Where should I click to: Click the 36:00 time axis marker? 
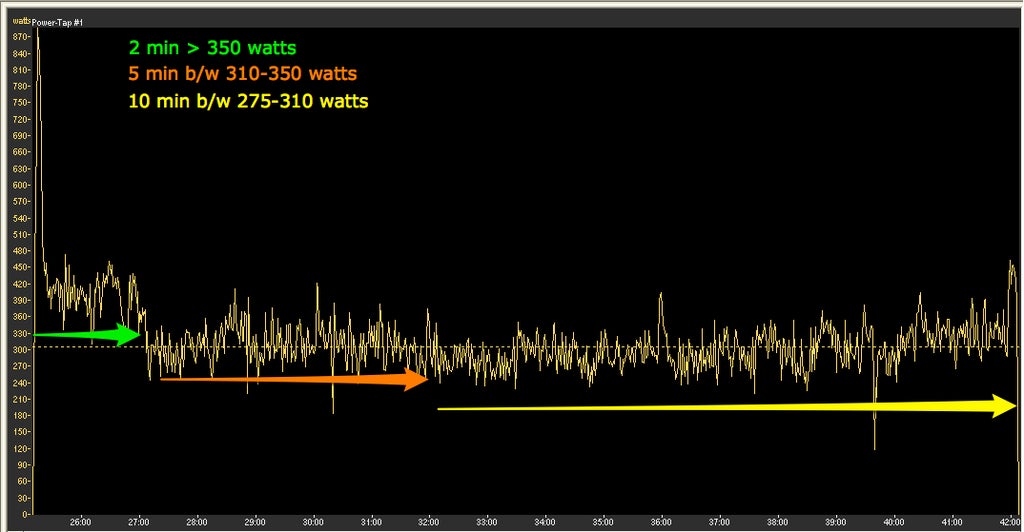tap(661, 521)
